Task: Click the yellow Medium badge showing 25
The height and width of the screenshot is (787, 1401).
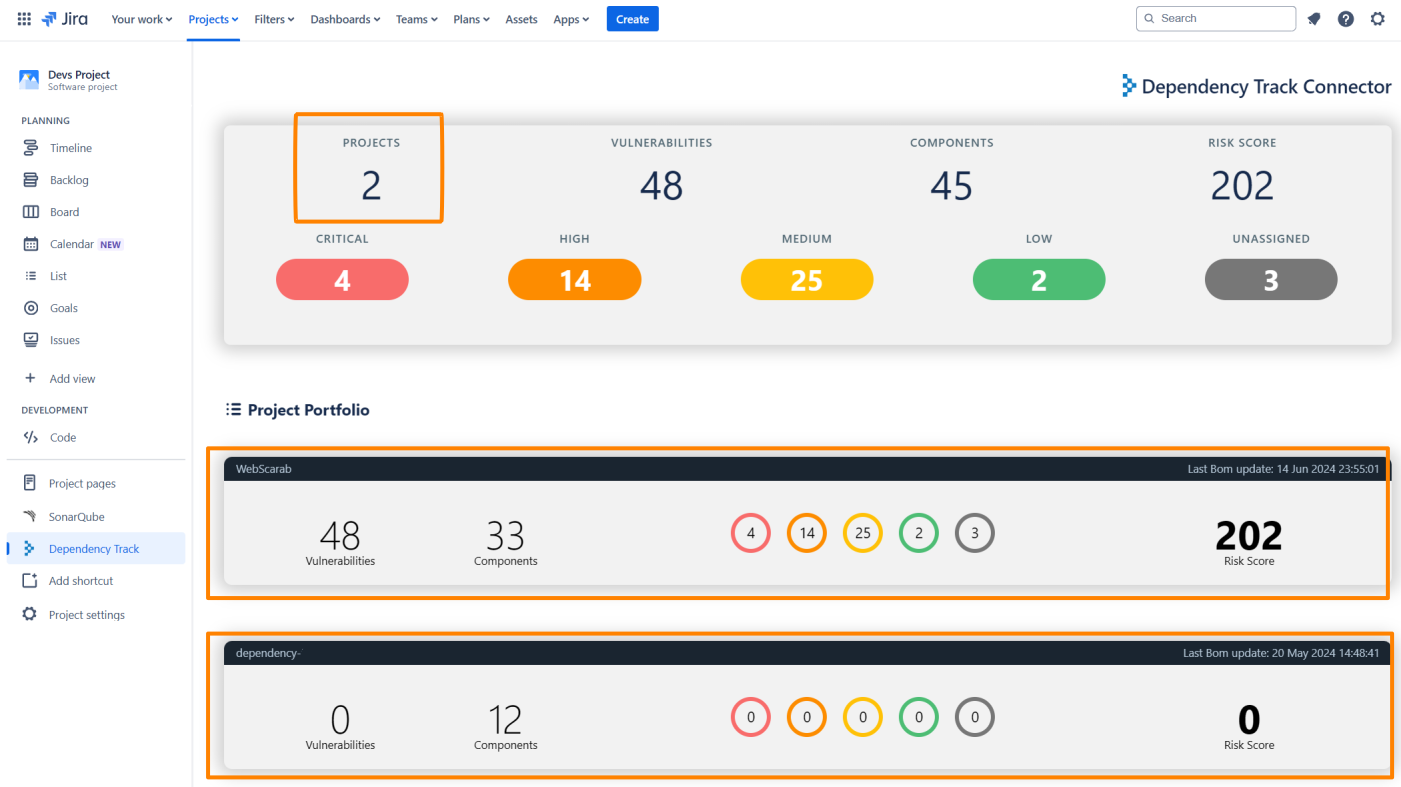Action: [x=807, y=279]
